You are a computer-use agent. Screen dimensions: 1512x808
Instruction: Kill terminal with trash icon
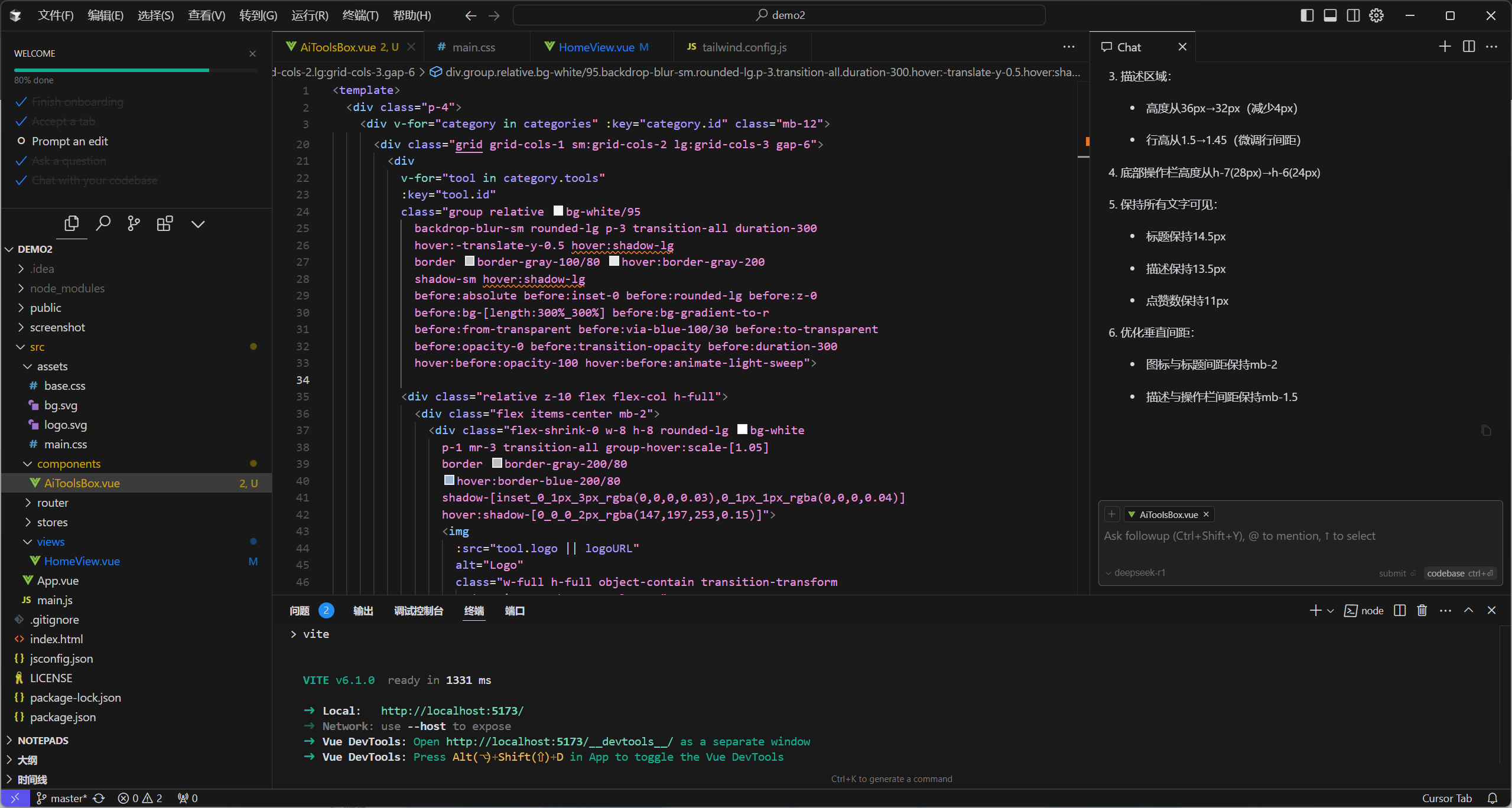click(1422, 610)
